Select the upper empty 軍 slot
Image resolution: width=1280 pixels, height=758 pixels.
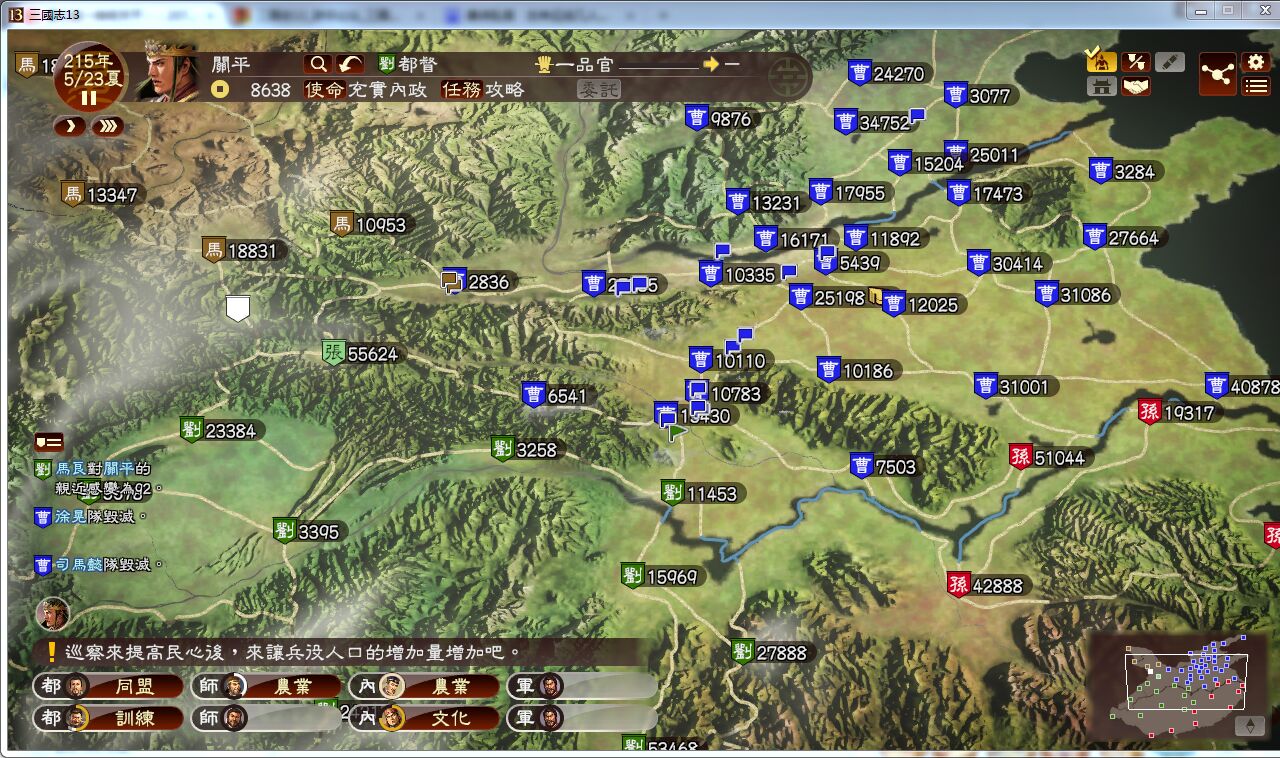[583, 686]
